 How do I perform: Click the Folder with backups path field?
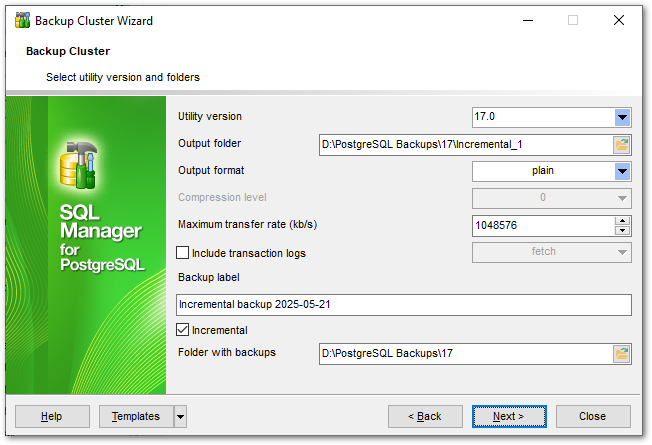(x=464, y=353)
